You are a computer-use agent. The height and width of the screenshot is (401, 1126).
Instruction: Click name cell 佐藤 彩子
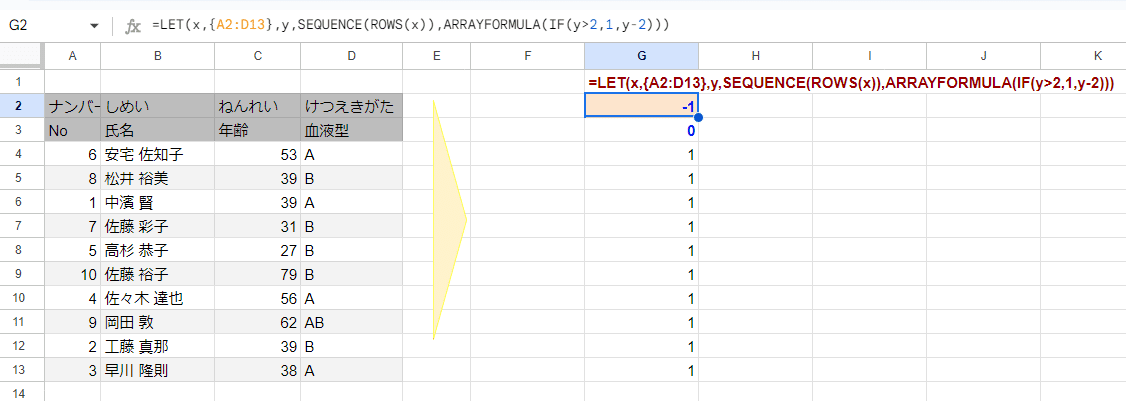point(157,226)
